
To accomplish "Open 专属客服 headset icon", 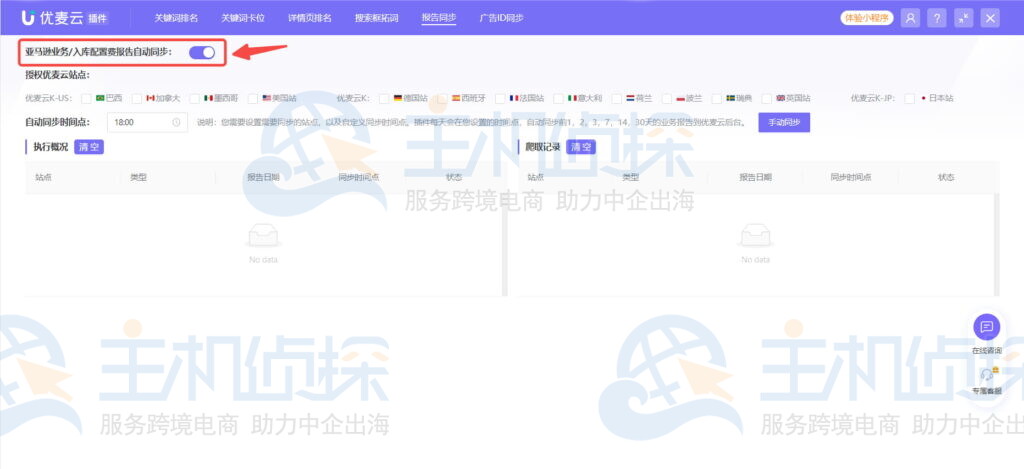I will (986, 376).
